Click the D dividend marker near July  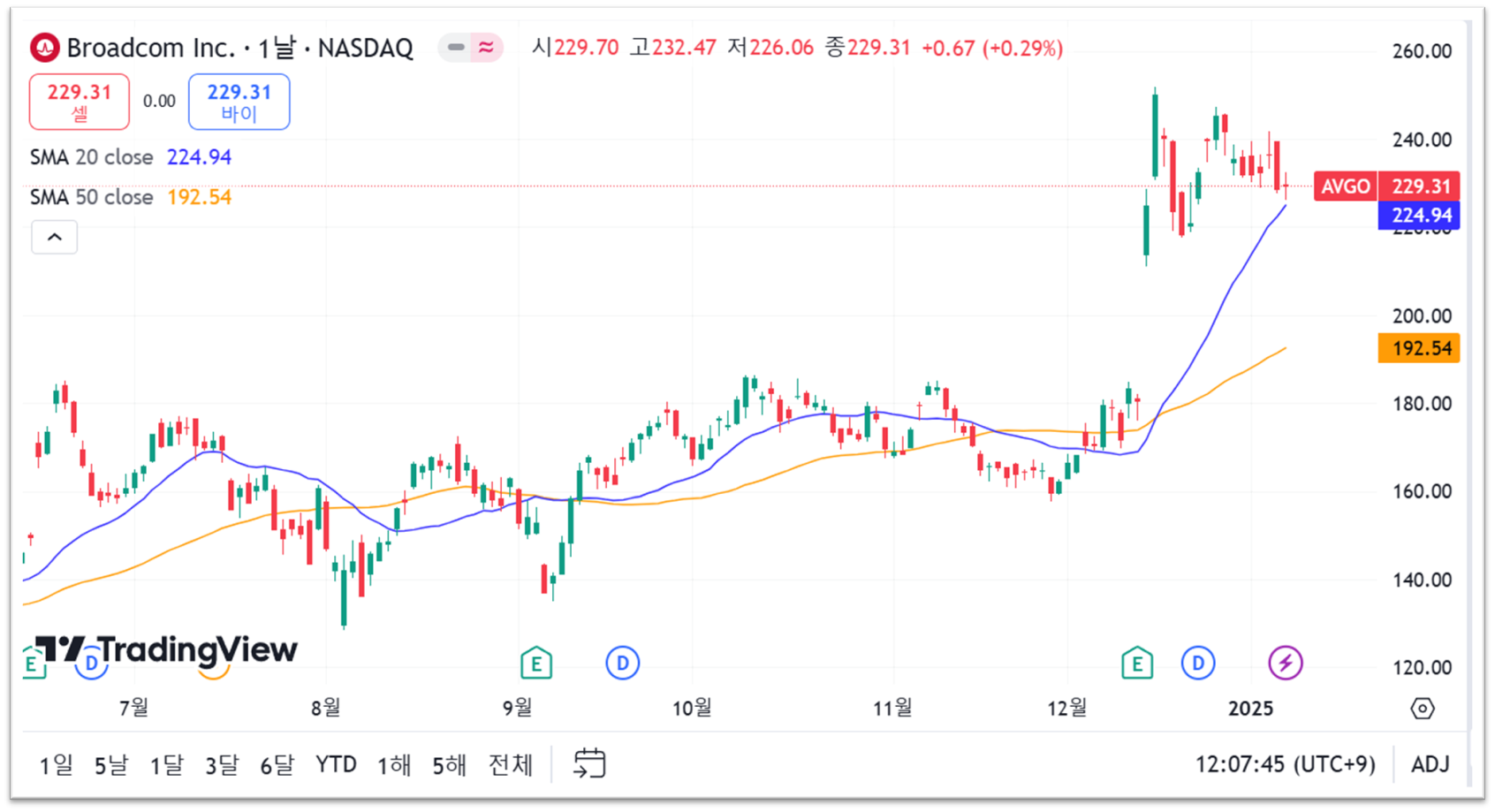click(92, 663)
